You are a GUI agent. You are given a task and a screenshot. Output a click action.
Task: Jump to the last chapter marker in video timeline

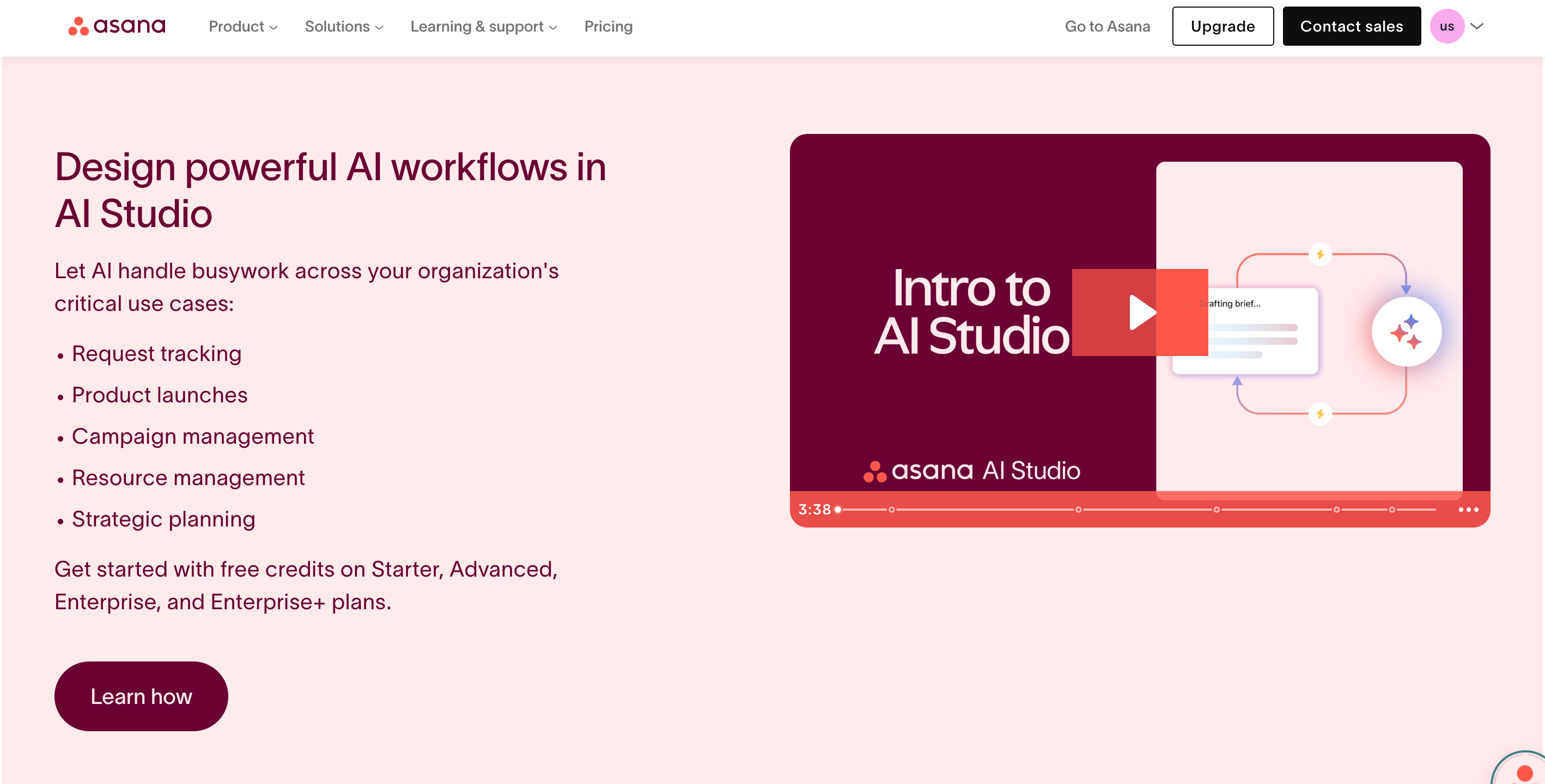click(1392, 510)
